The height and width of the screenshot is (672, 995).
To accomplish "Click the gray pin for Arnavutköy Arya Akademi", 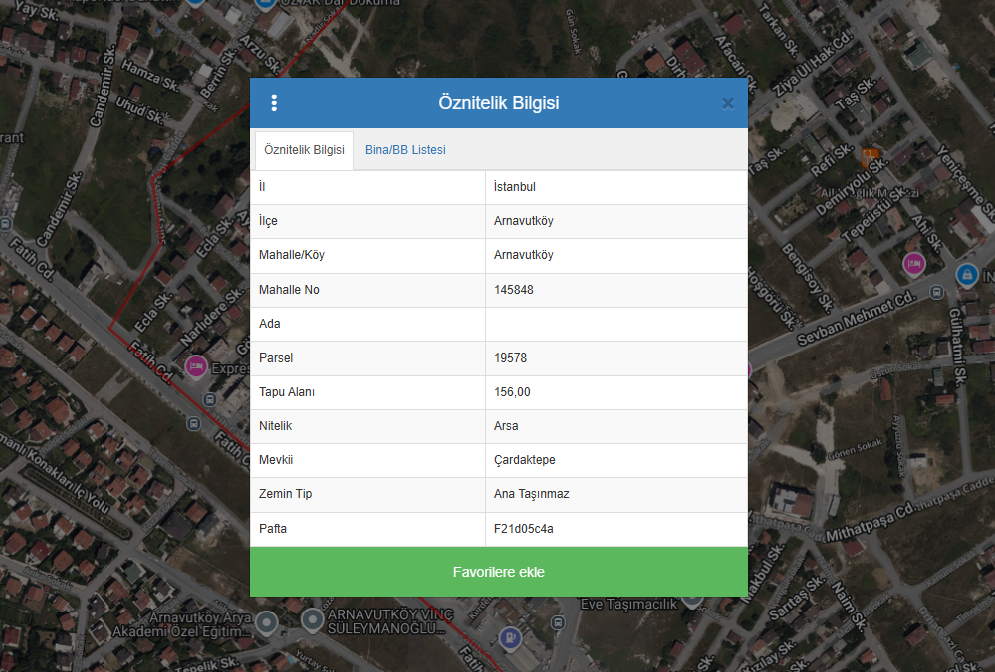I will [266, 624].
